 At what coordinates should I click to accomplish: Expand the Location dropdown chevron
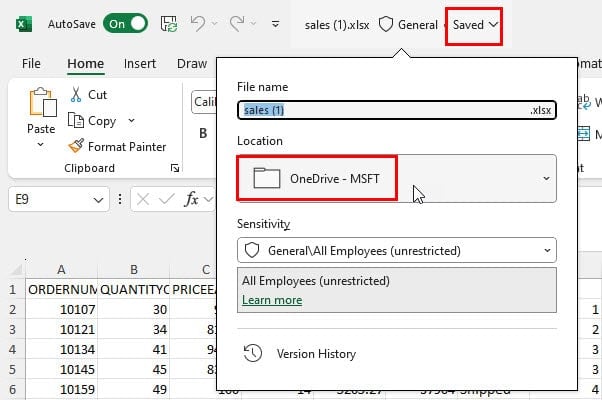[546, 179]
